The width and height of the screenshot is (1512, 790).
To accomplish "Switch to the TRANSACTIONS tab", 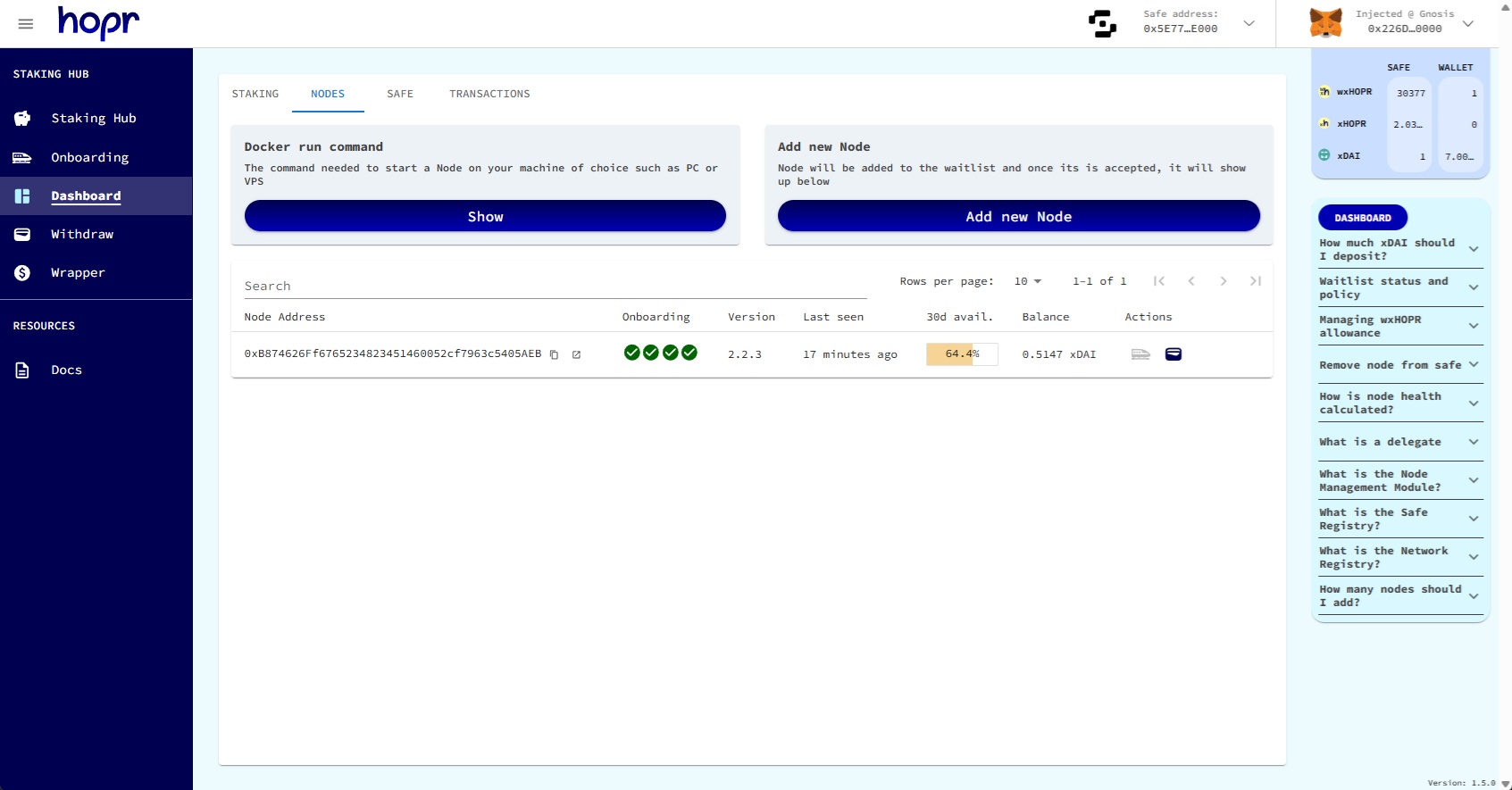I will pos(489,94).
